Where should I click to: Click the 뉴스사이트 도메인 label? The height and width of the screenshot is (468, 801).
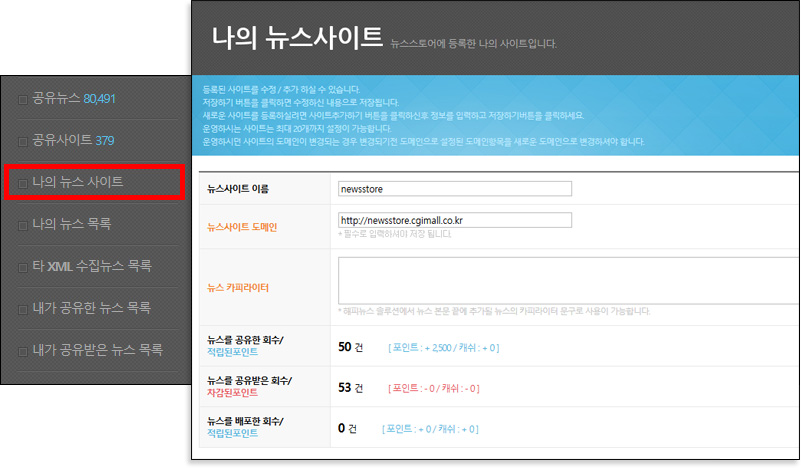(x=242, y=227)
